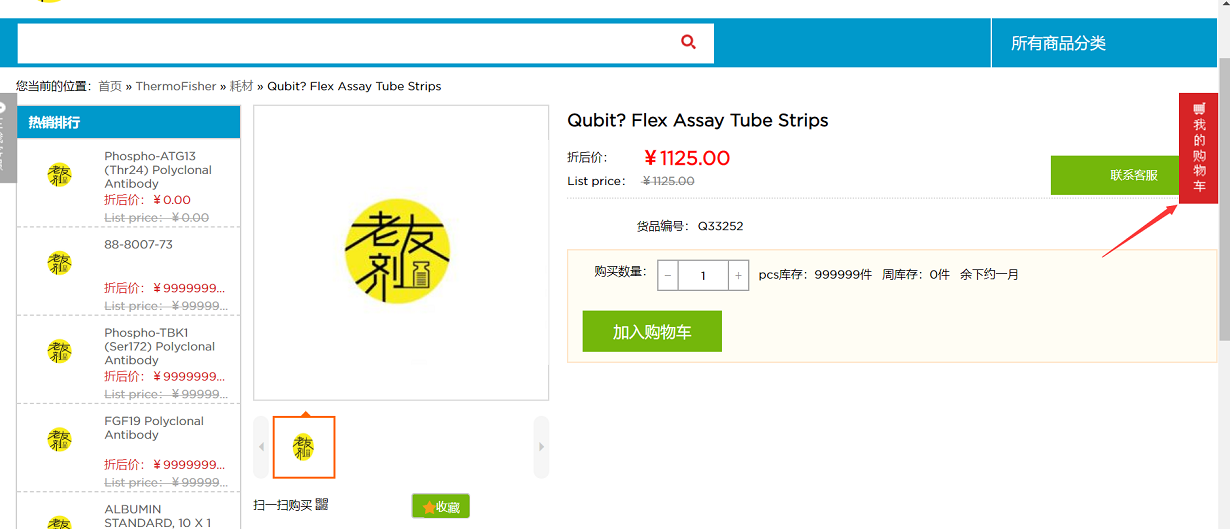Image resolution: width=1230 pixels, height=529 pixels.
Task: Show previous thumbnail with left arrow
Action: tap(262, 447)
